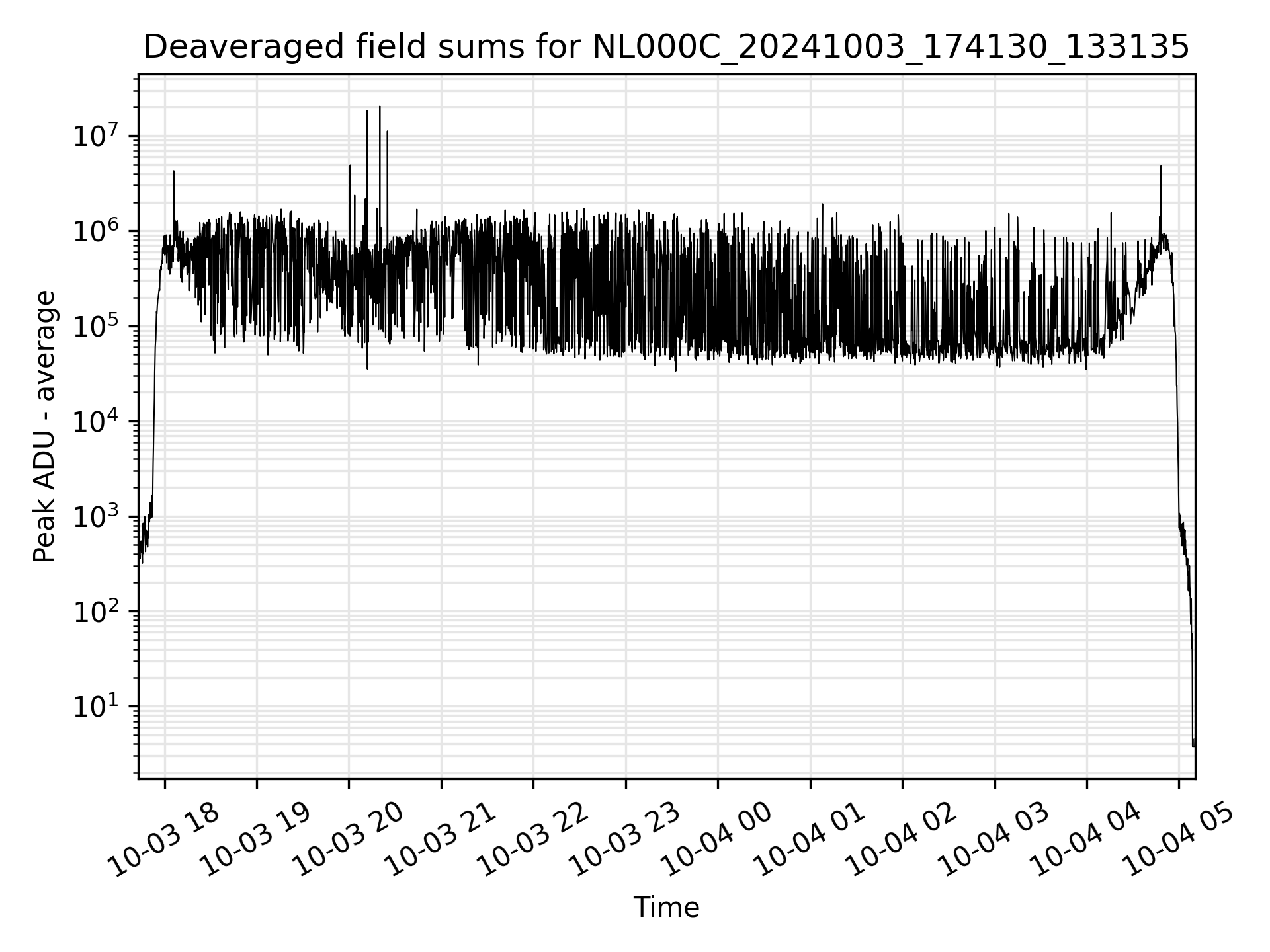Click the x-axis tick label '10-04 04'
Image resolution: width=1270 pixels, height=952 pixels.
(1086, 839)
